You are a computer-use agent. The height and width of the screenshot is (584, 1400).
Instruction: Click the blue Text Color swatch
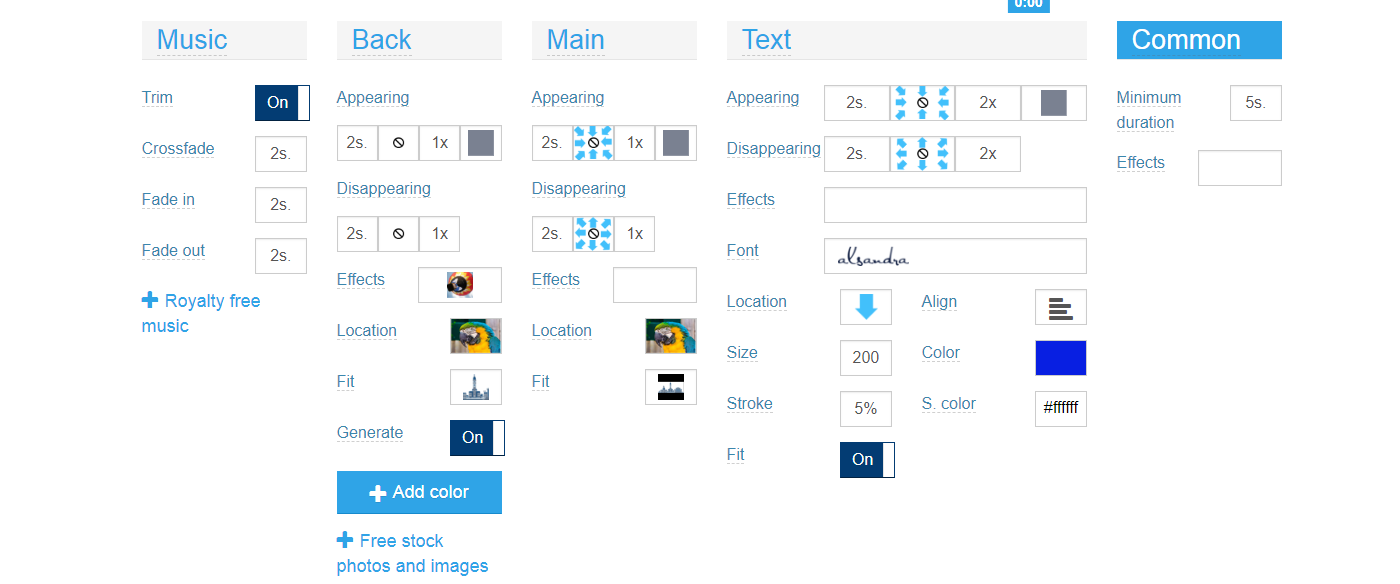(x=1060, y=358)
